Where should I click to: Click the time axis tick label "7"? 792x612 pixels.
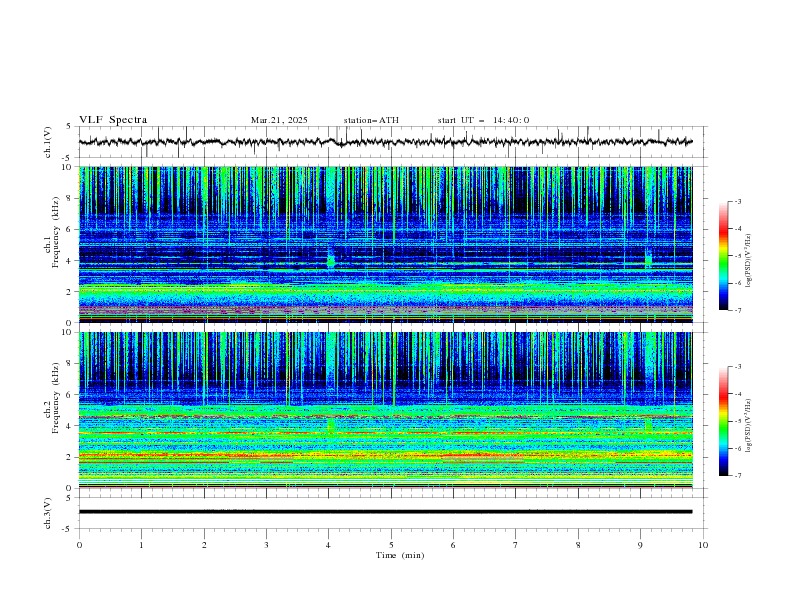click(516, 545)
